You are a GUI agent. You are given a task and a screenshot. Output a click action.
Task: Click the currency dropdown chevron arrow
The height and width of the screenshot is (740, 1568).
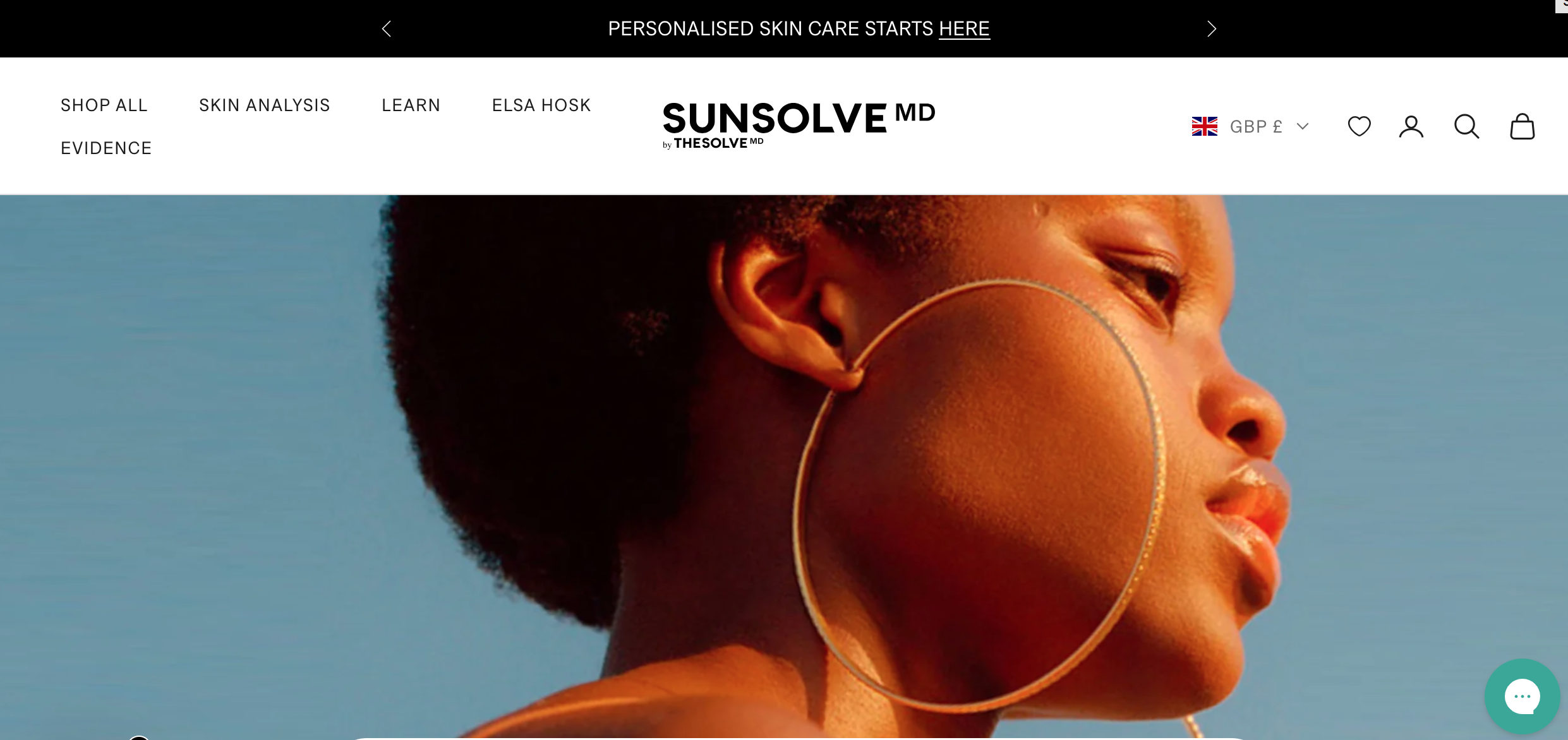[1302, 126]
